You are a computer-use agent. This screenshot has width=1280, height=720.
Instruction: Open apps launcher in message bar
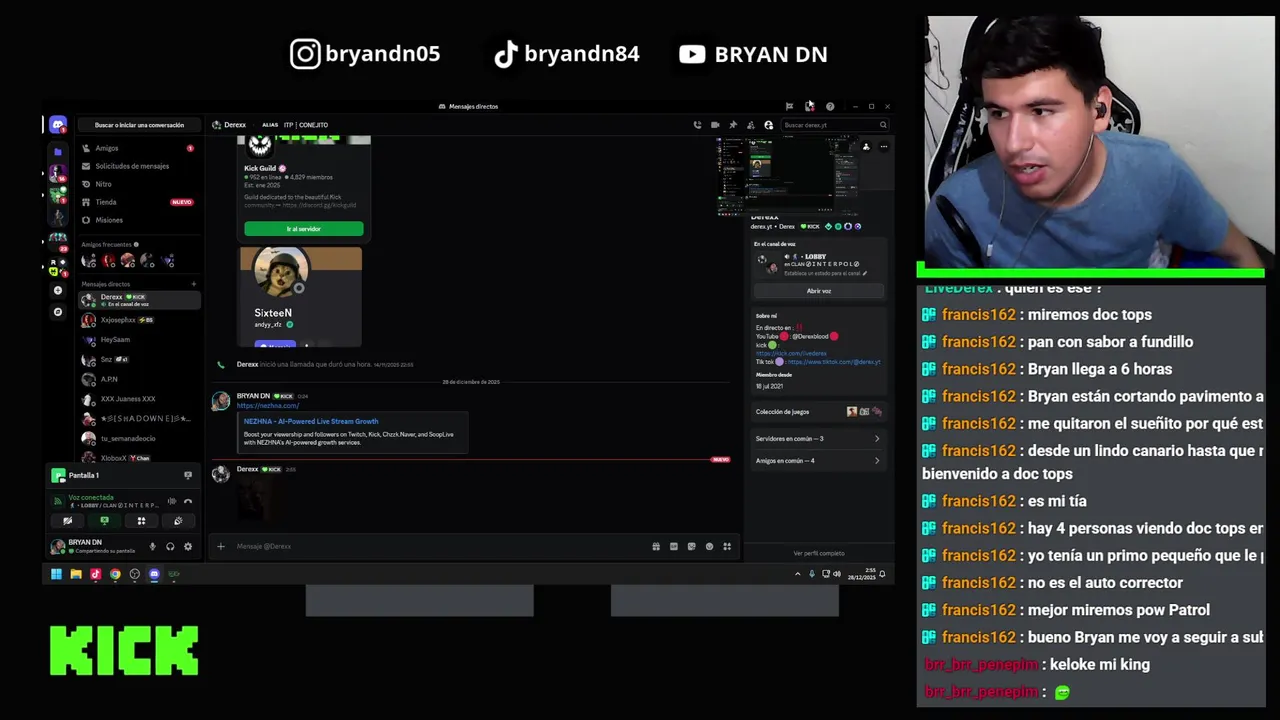[x=727, y=546]
